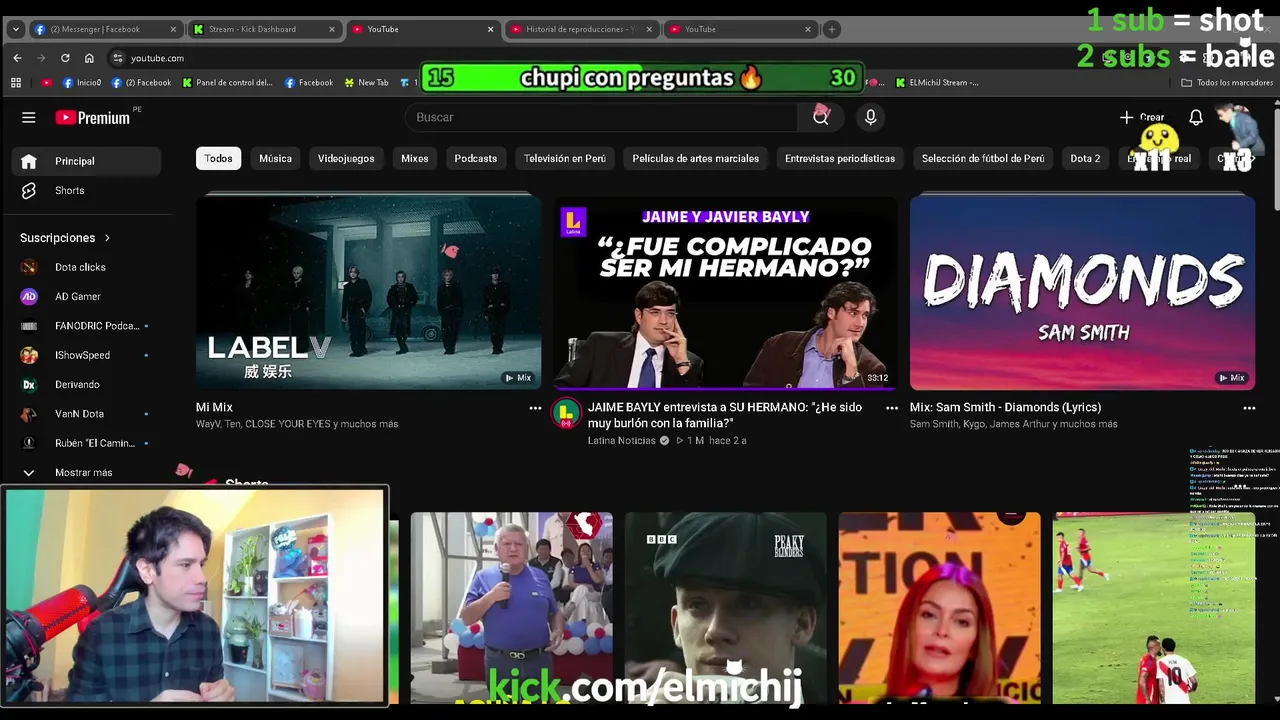Viewport: 1280px width, 720px height.
Task: Open Panel de control bookmark
Action: click(228, 83)
